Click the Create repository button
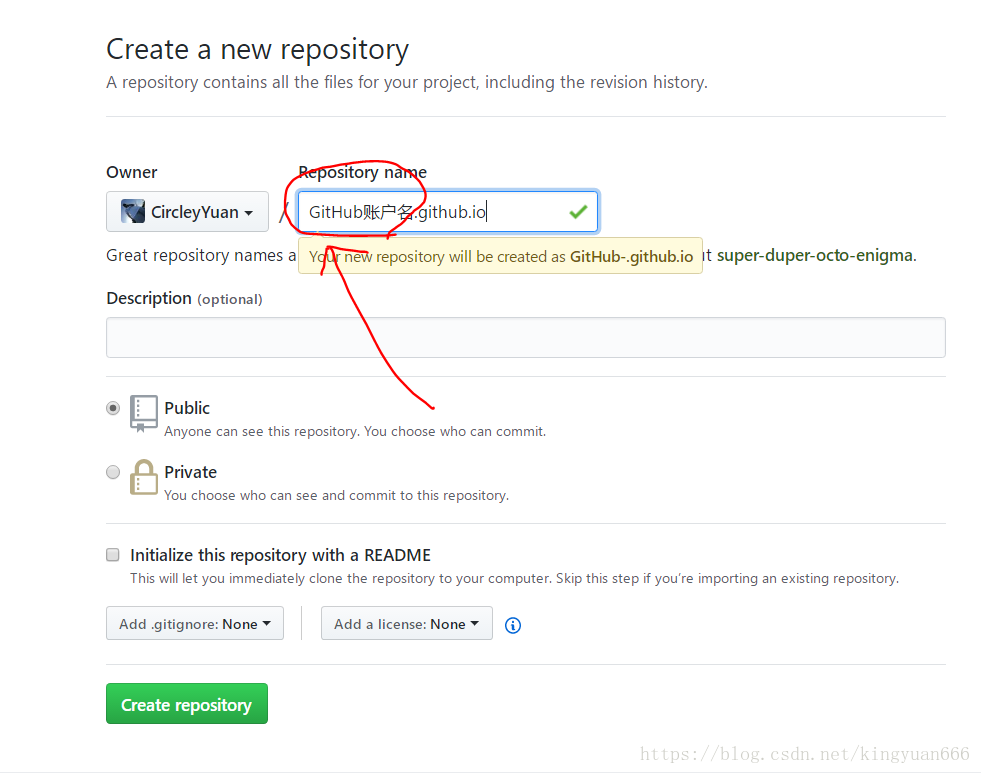The image size is (981, 774). point(186,703)
